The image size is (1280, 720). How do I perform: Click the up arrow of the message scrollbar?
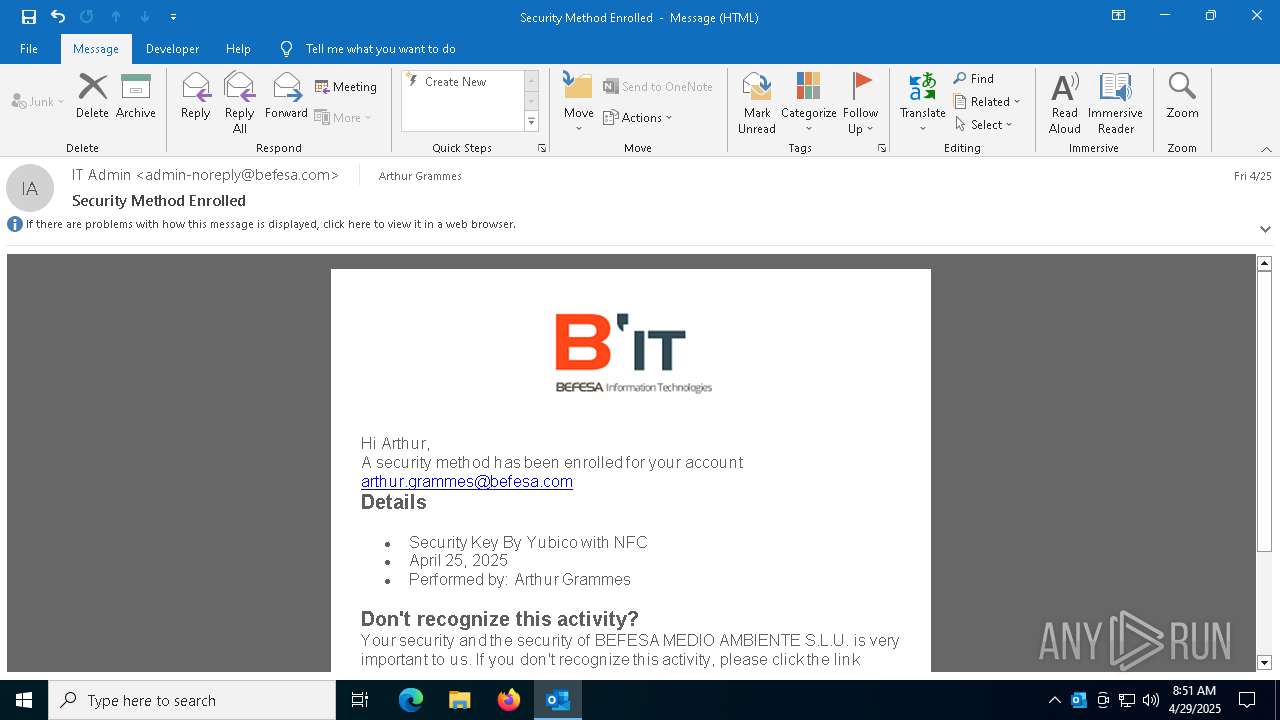tap(1264, 263)
